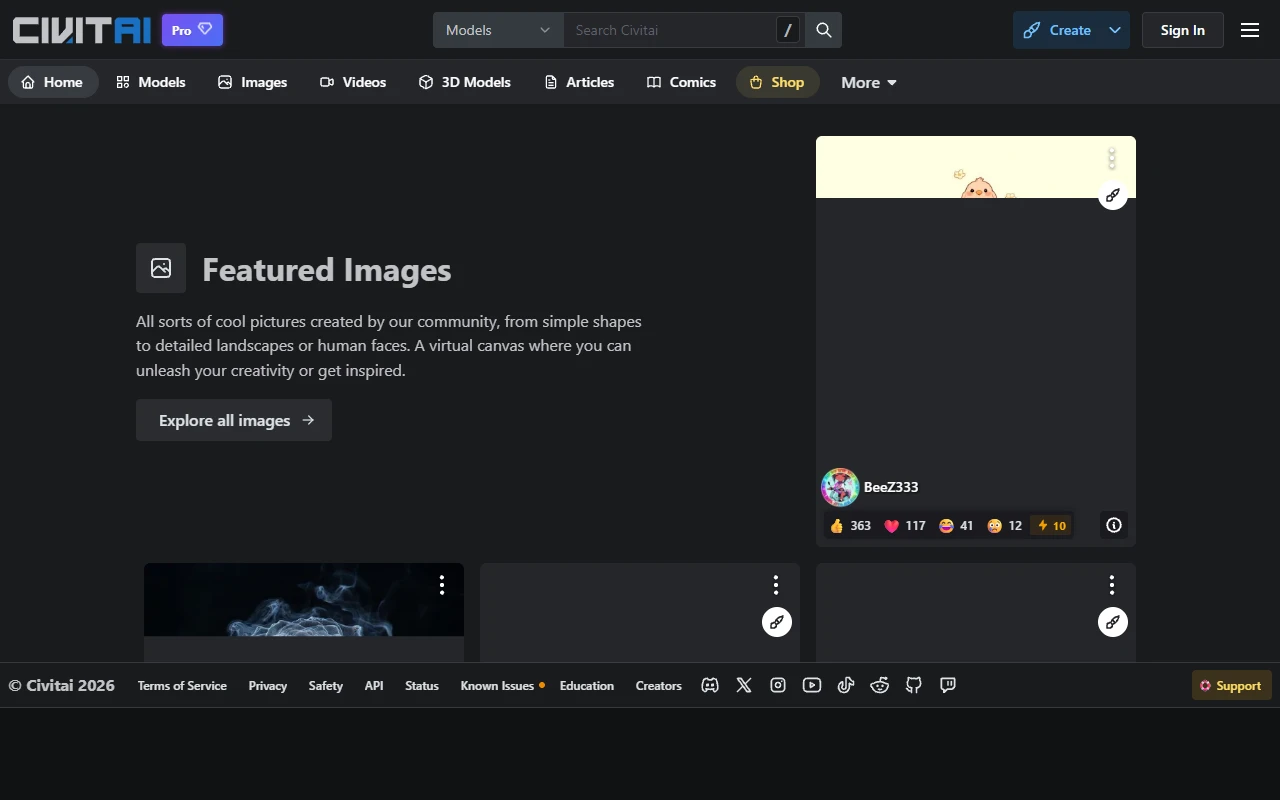Click the Featured Images heading

coord(327,269)
